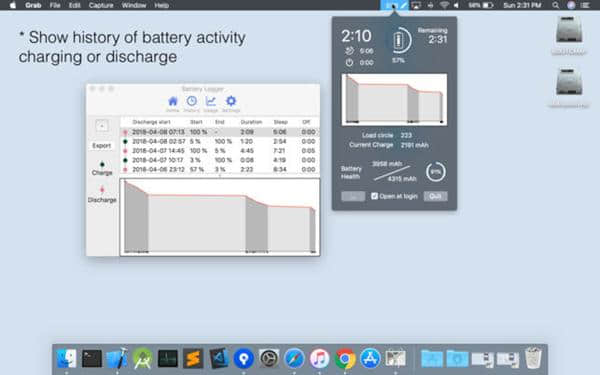Quit the battery menu bar app
The width and height of the screenshot is (600, 375).
point(435,196)
